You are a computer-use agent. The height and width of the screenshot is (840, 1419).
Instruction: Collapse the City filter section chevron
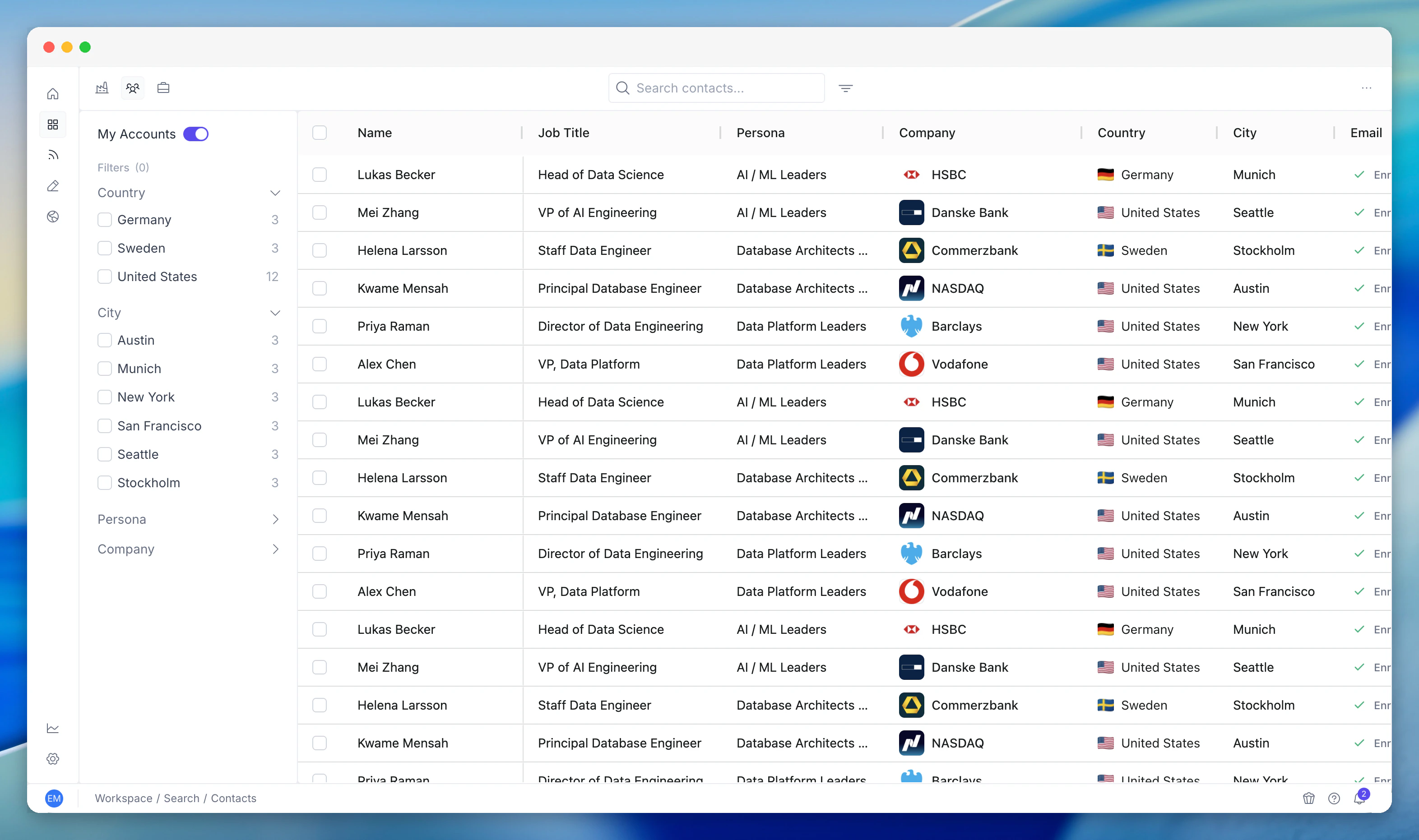[275, 313]
